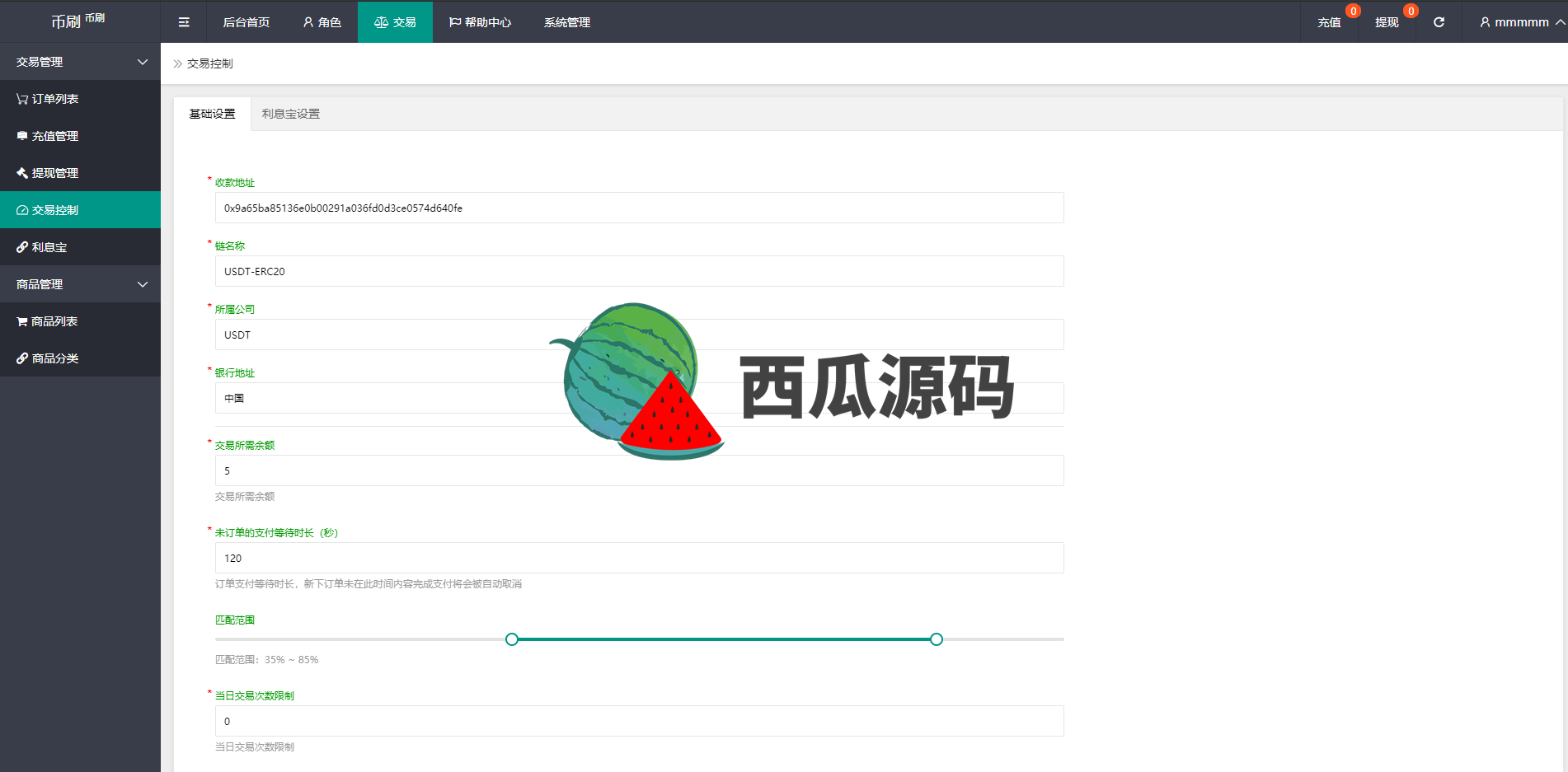The width and height of the screenshot is (1568, 772).
Task: Click the 帮助中心 flag icon
Action: (454, 22)
